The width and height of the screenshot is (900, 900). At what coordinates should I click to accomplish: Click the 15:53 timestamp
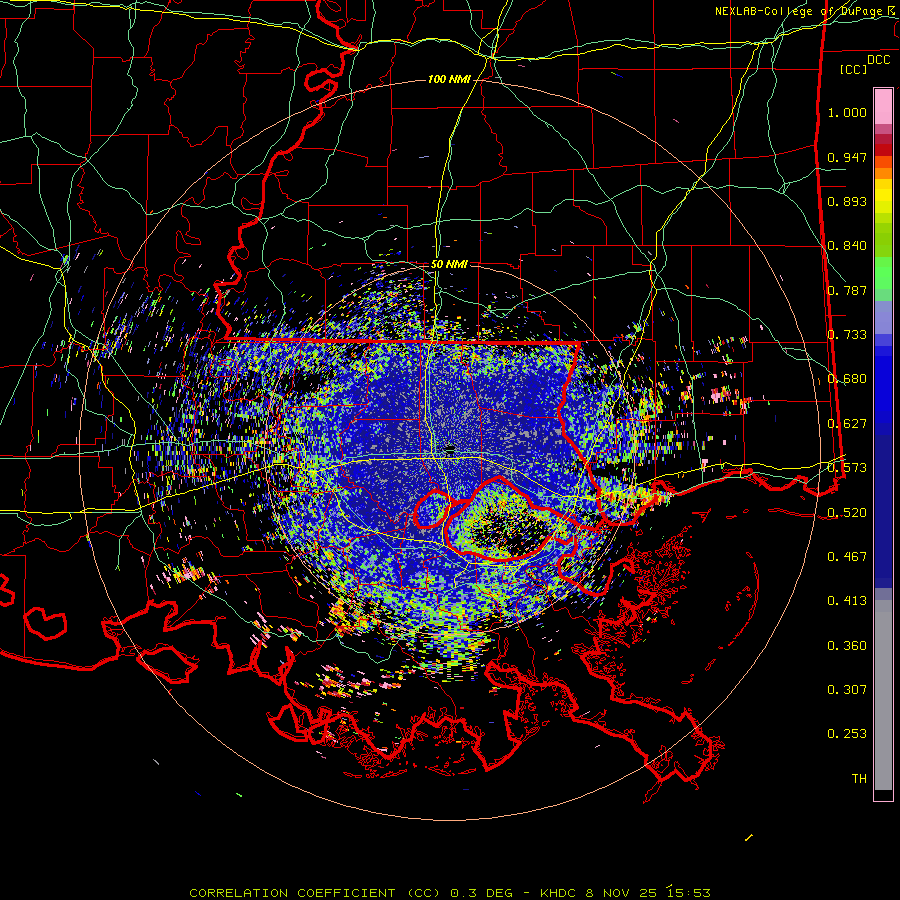coord(689,893)
